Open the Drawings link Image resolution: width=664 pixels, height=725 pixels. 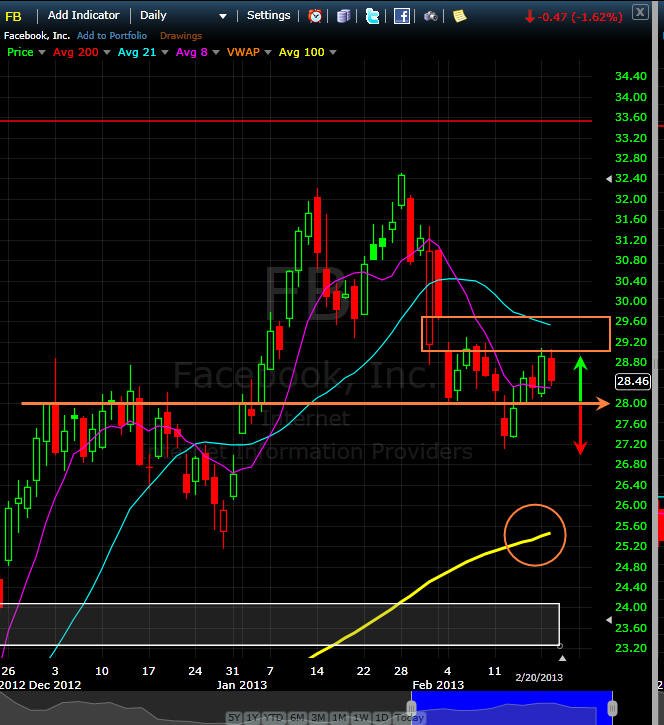pos(181,36)
